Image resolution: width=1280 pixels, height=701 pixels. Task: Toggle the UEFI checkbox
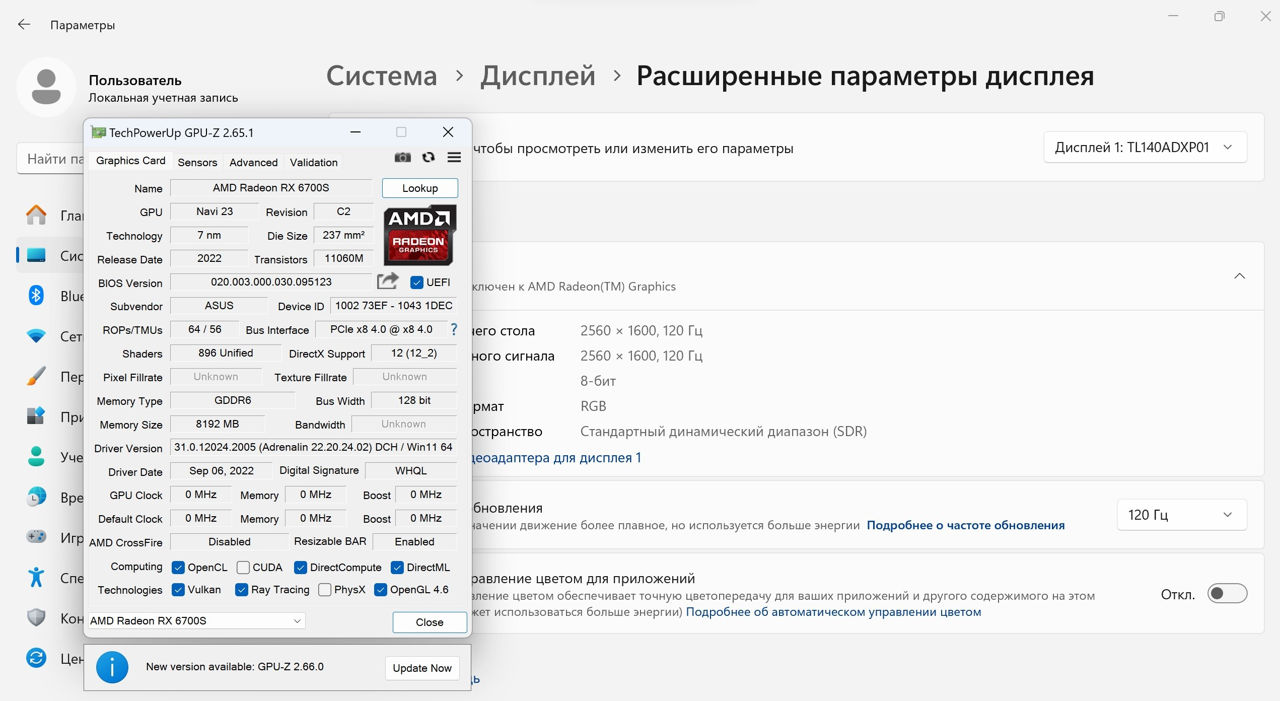(x=417, y=282)
